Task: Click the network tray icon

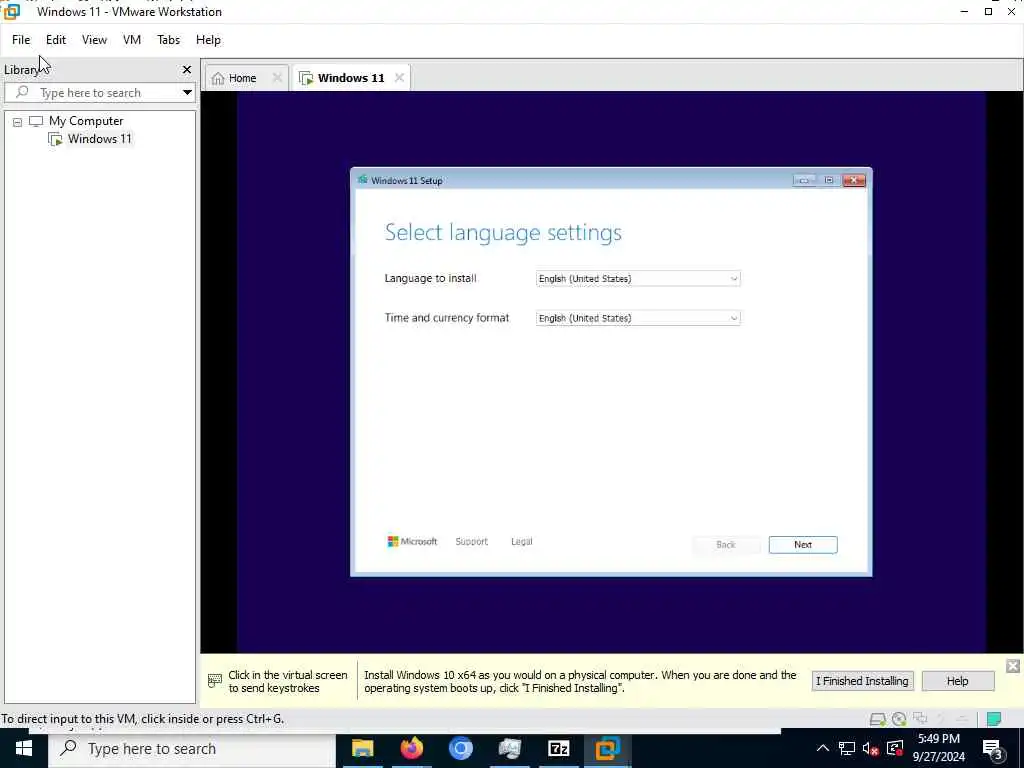Action: click(x=846, y=748)
